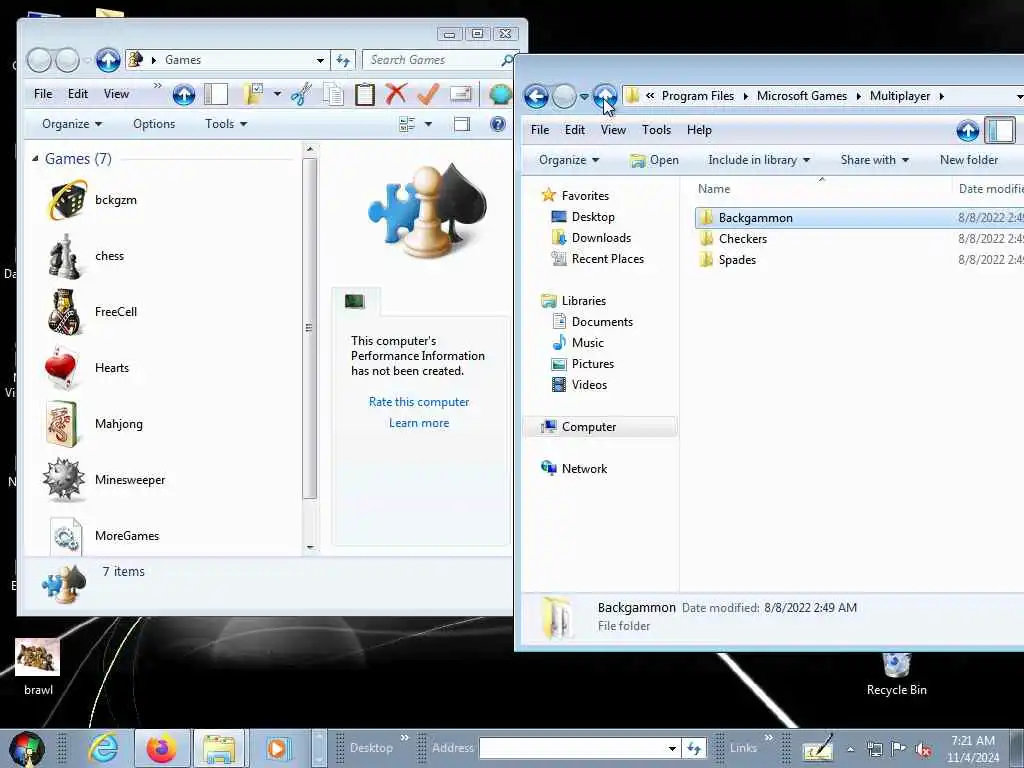Click the folder options icon in Games toolbar
This screenshot has height=768, width=1024.
point(253,94)
